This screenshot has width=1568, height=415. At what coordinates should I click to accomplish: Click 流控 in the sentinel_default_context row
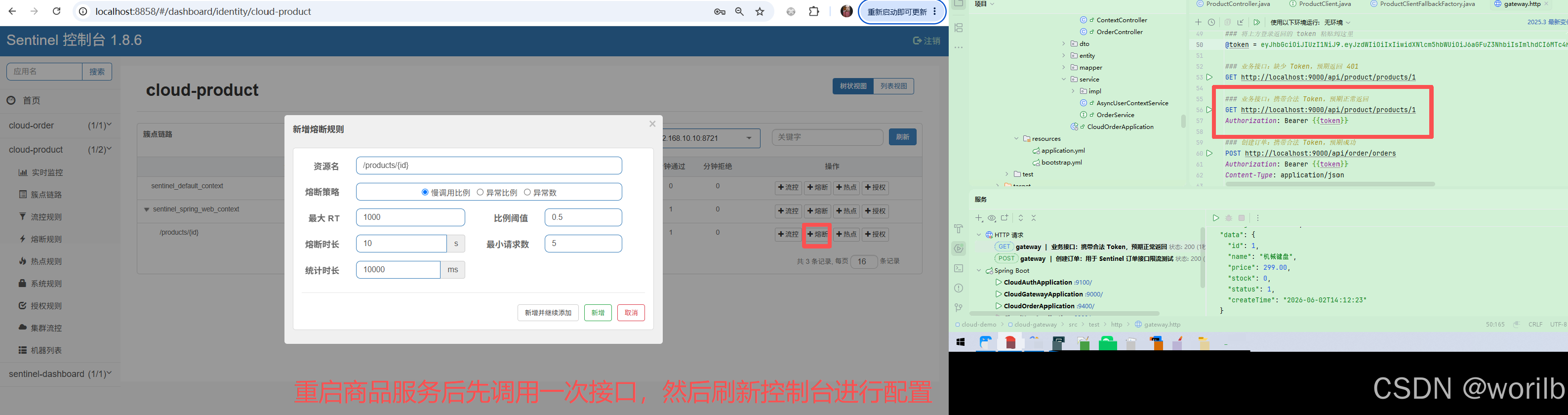pos(788,187)
